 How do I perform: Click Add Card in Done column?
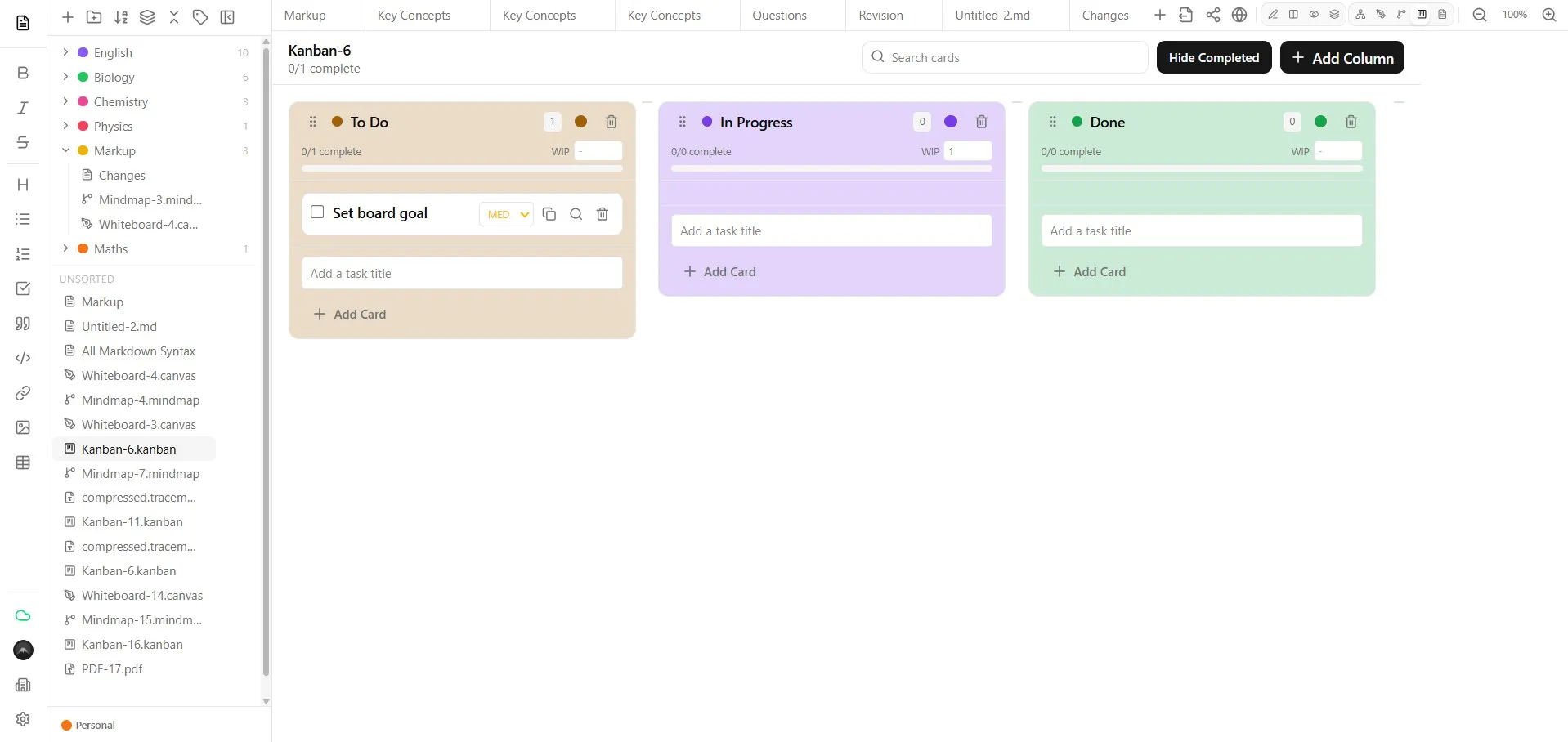coord(1091,272)
